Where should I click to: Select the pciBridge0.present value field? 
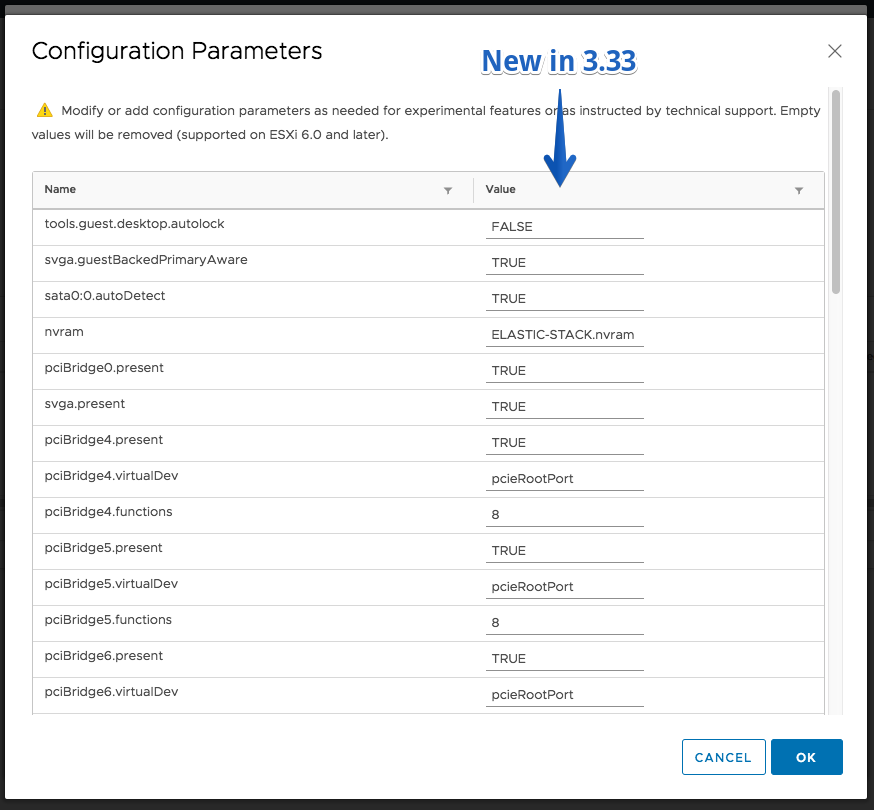coord(565,371)
